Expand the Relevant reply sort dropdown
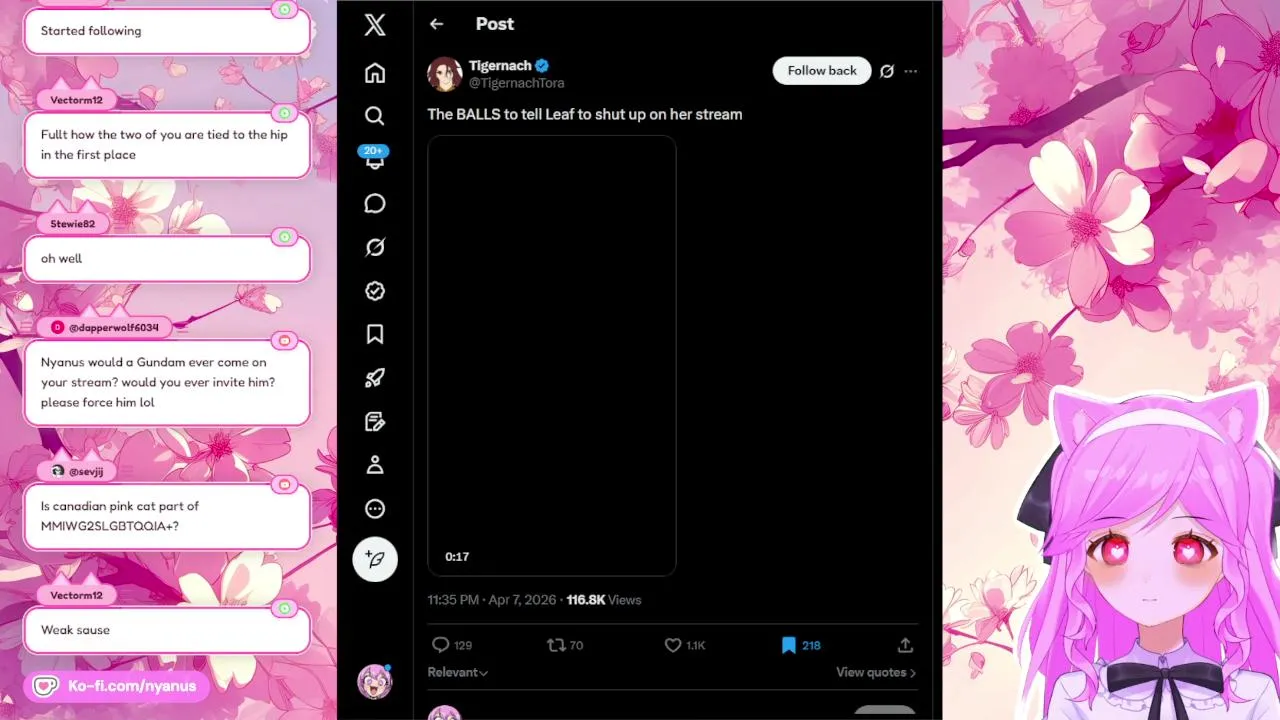Screen dimensions: 1280x720 tap(458, 673)
